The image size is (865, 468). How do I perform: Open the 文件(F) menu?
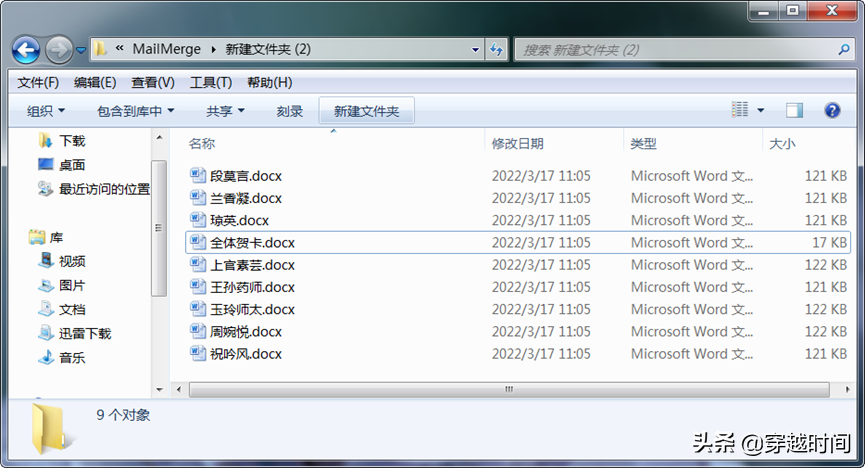pos(38,83)
